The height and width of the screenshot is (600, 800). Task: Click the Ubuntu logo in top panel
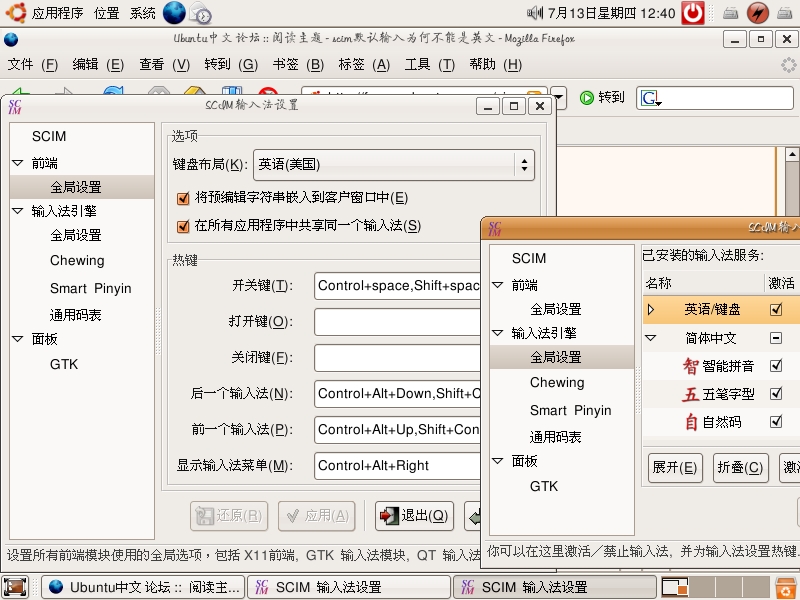pyautogui.click(x=15, y=12)
